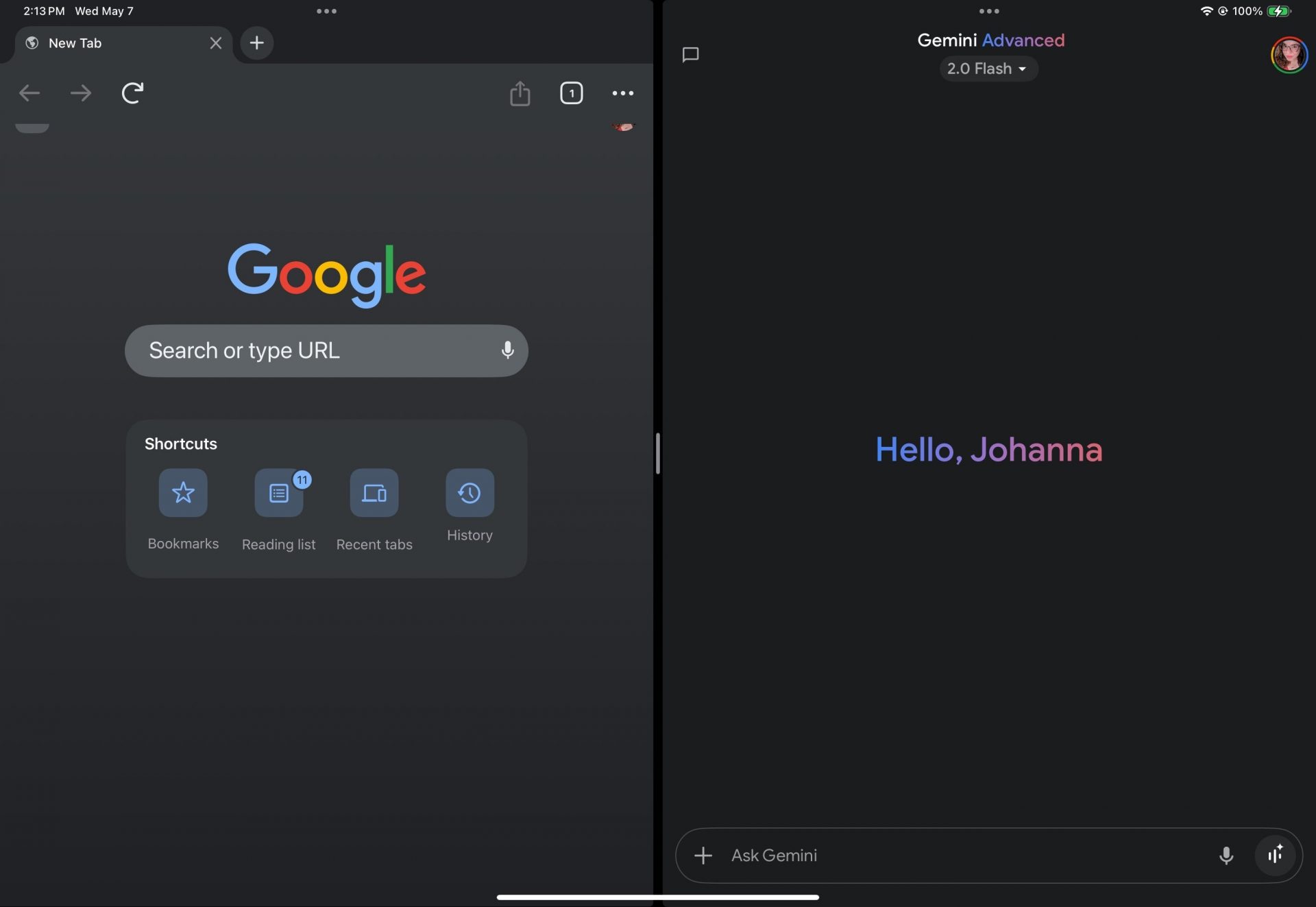1316x907 pixels.
Task: Open Gemini window multitasking dots menu
Action: [x=988, y=11]
